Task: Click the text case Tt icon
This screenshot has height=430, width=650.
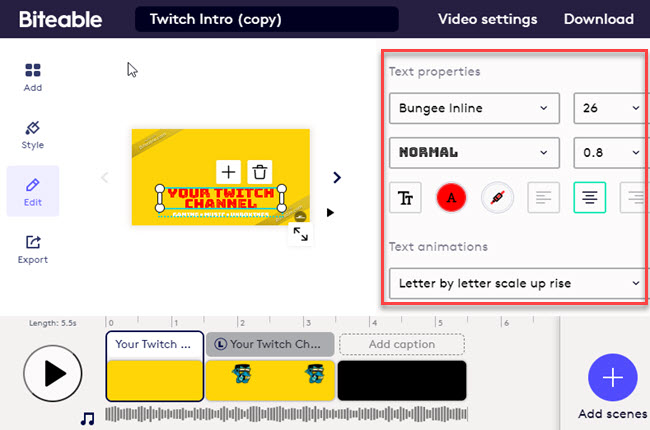Action: pos(406,198)
